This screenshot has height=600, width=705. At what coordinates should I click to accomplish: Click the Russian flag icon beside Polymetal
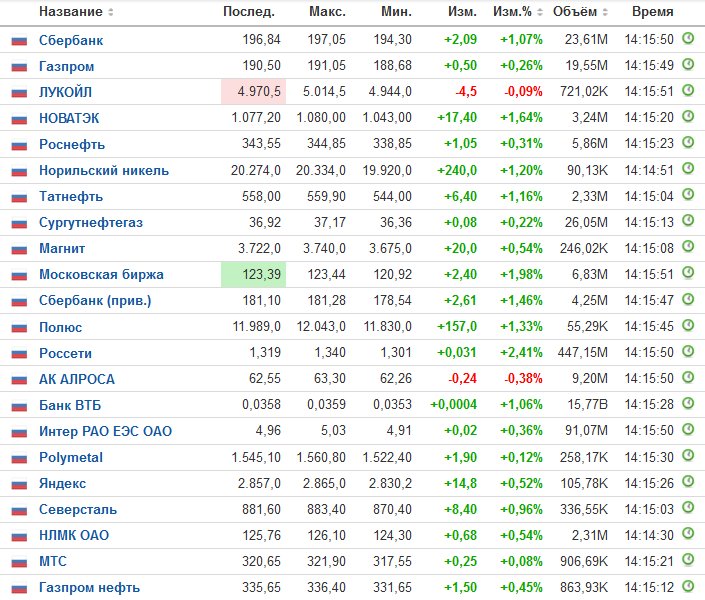tap(19, 458)
